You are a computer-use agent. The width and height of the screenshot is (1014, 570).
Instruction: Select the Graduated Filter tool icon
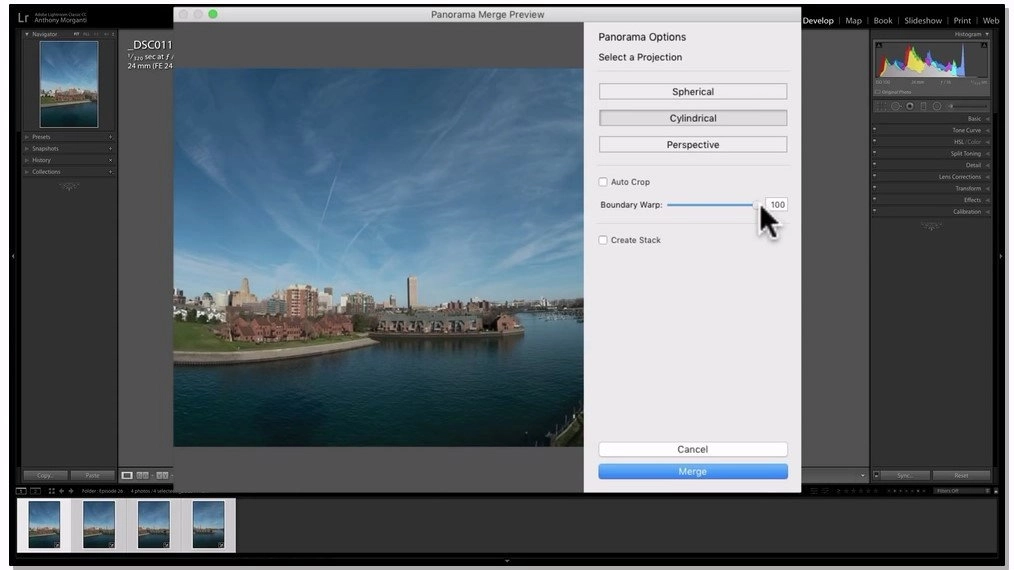click(x=923, y=106)
